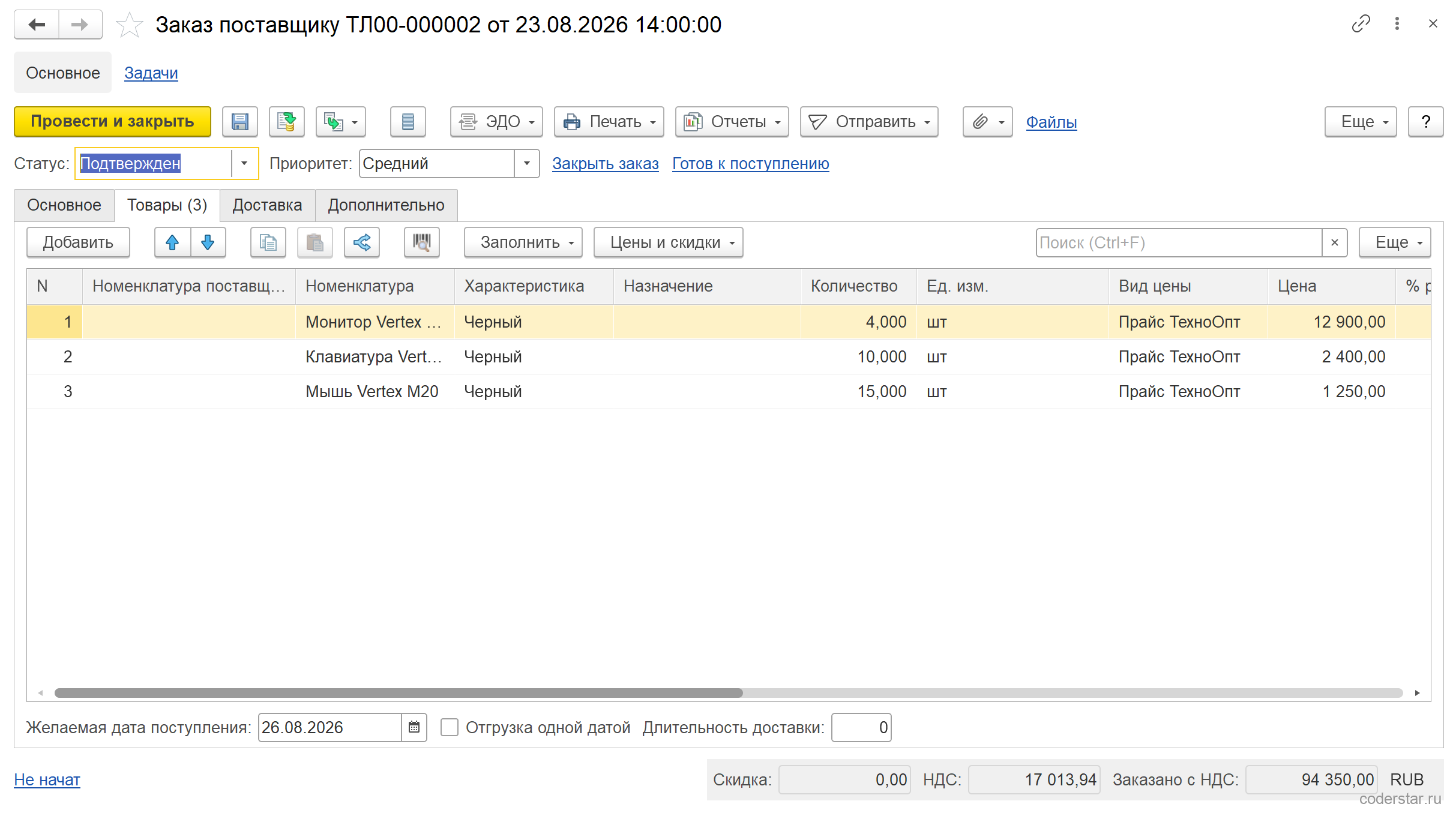This screenshot has width=1456, height=813.
Task: Move row up with blue up arrow
Action: (172, 242)
